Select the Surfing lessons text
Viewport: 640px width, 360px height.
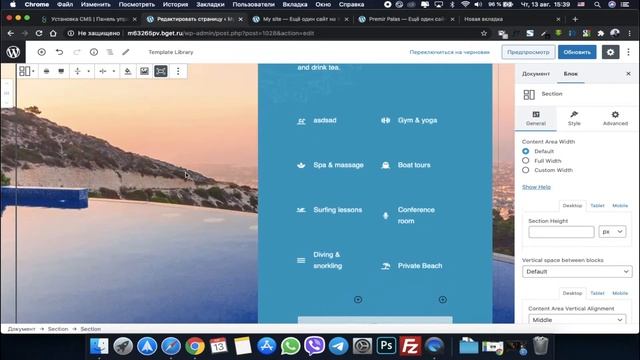click(338, 210)
